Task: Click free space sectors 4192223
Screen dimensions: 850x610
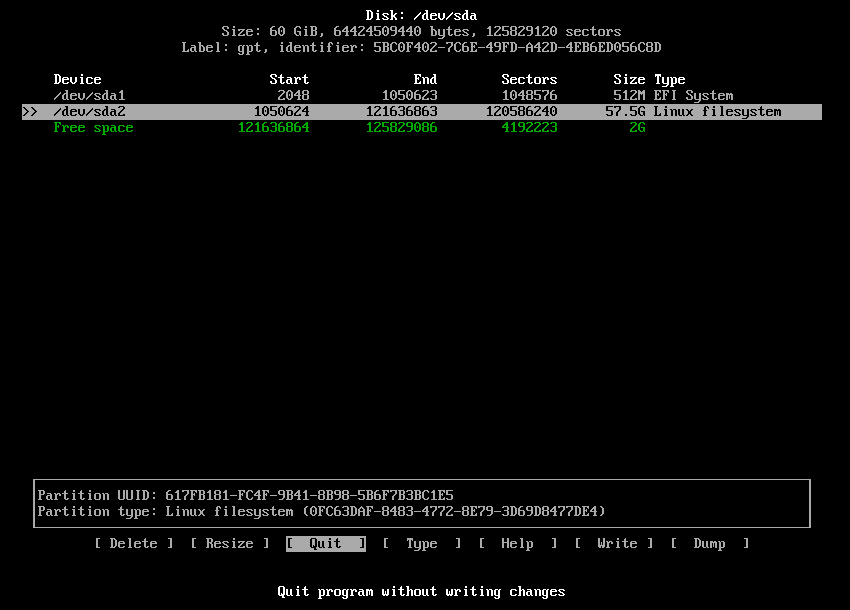Action: pos(529,128)
